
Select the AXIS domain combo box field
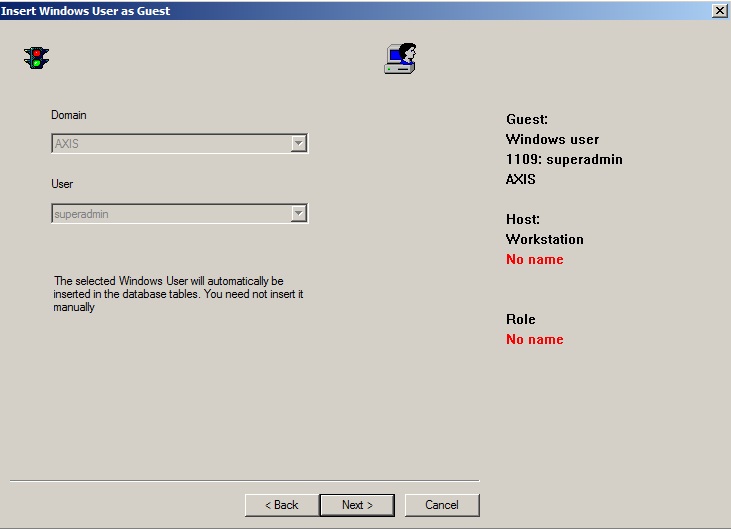[x=179, y=144]
